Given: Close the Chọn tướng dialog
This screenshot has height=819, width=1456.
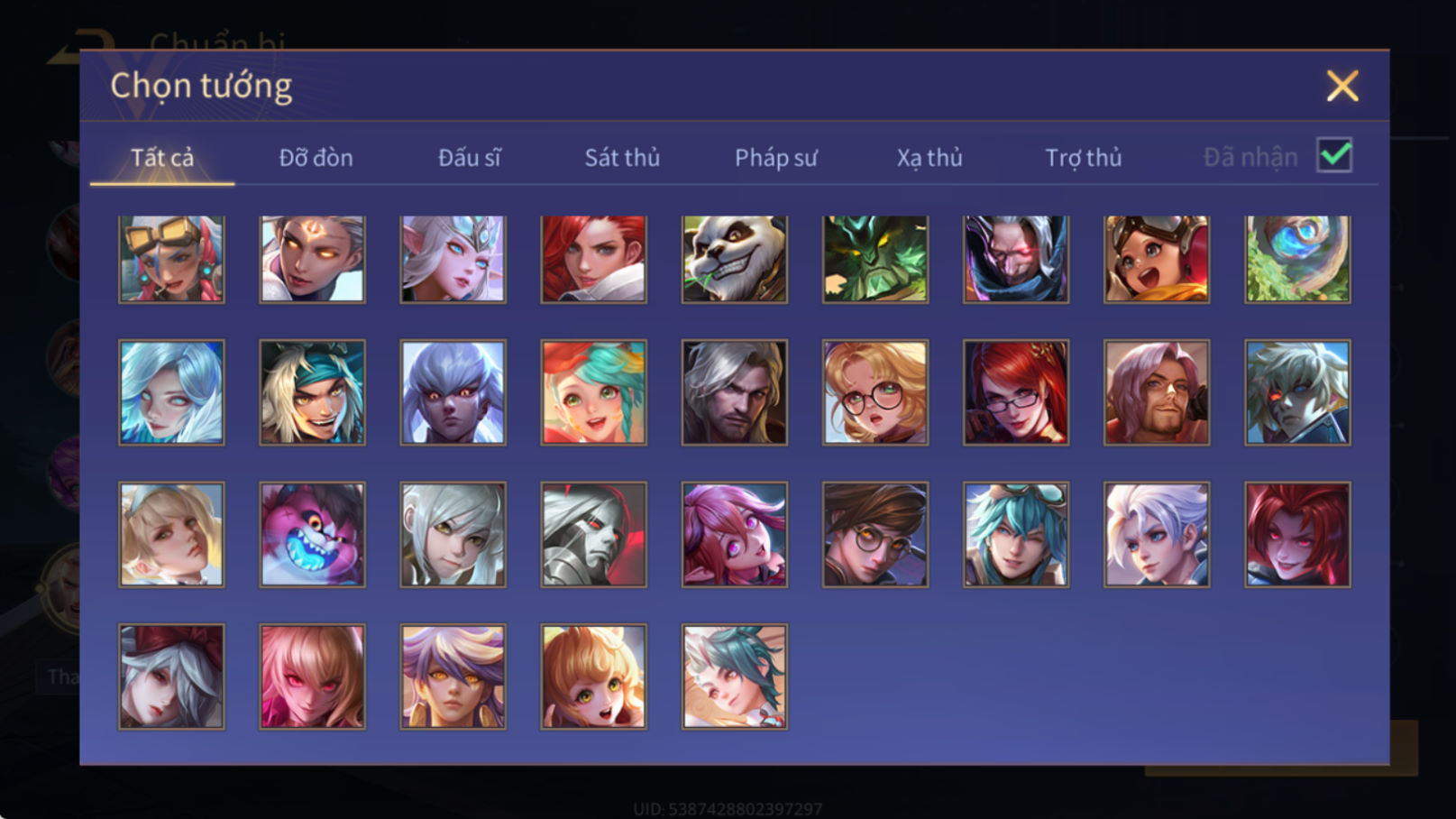Looking at the screenshot, I should 1342,86.
